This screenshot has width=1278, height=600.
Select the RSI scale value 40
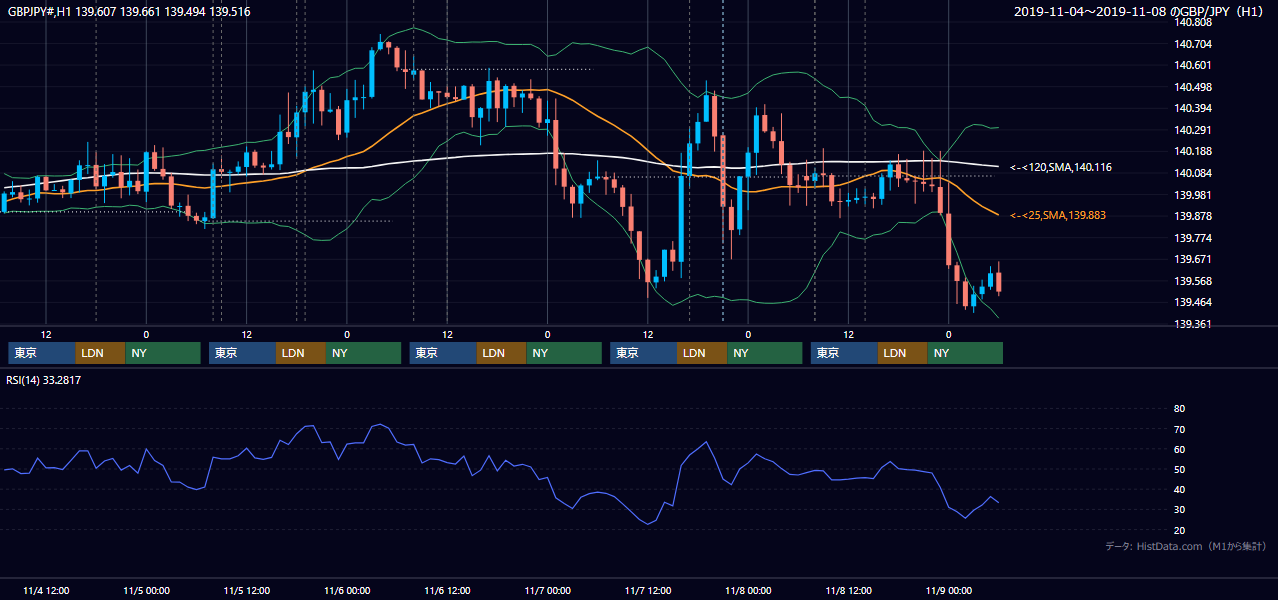pyautogui.click(x=1180, y=490)
